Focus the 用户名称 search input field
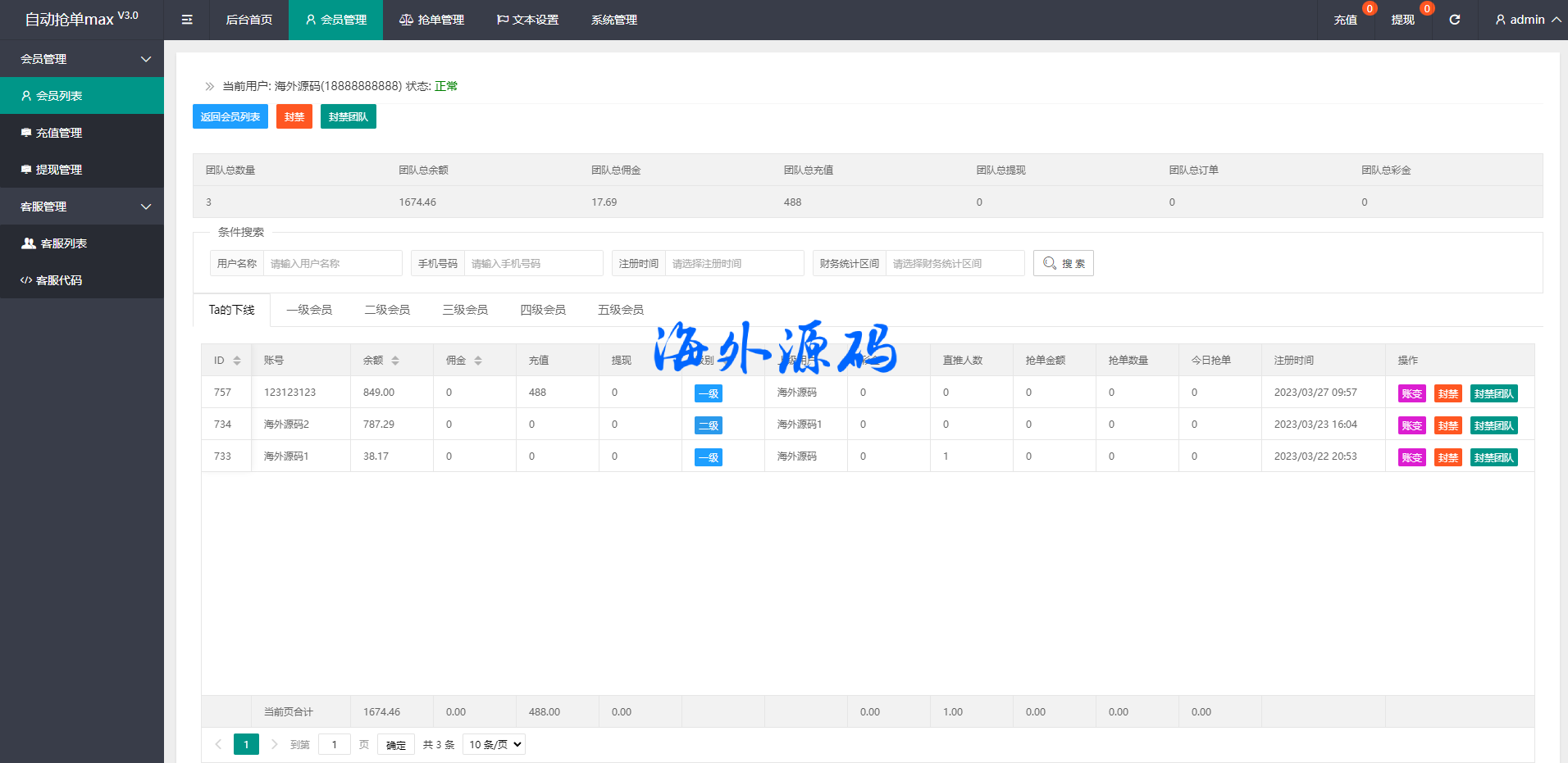 [332, 263]
